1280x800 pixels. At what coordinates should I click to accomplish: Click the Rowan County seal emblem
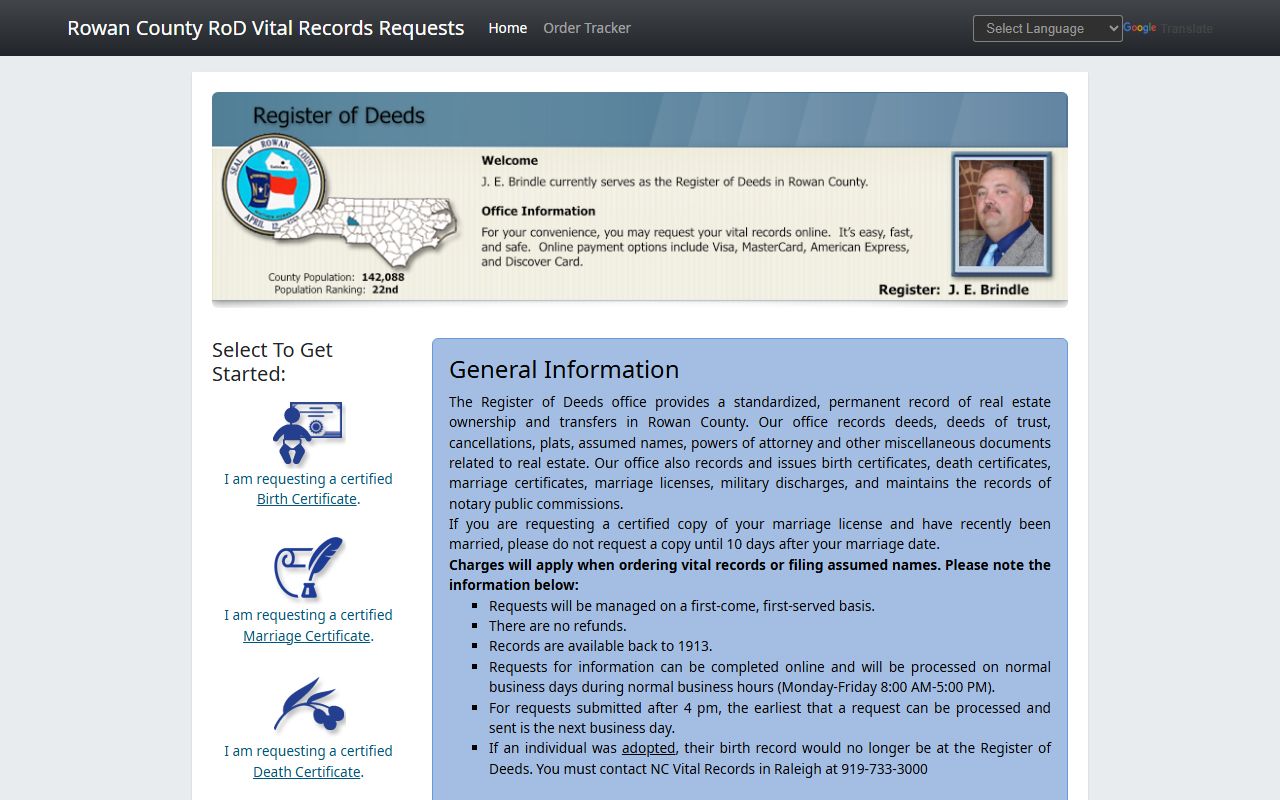pos(274,184)
